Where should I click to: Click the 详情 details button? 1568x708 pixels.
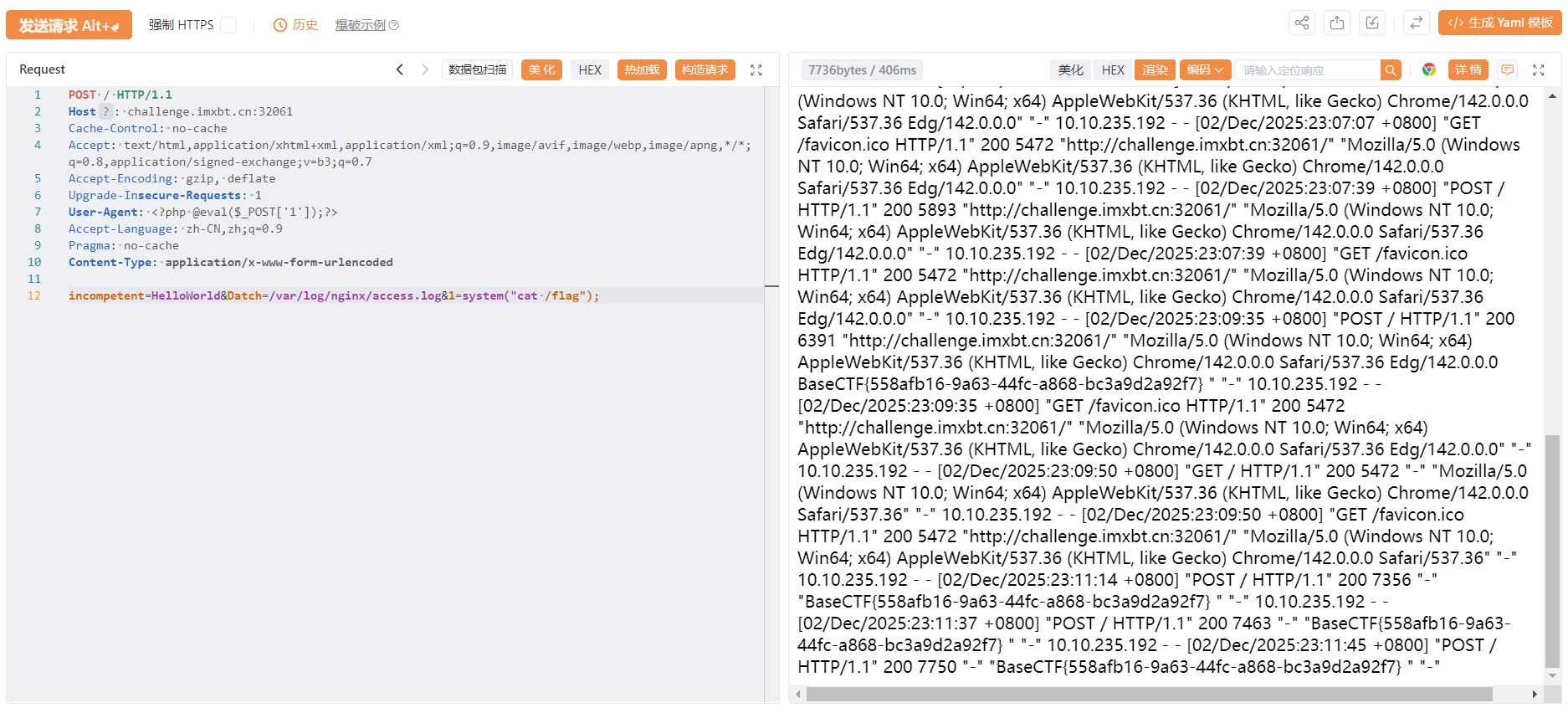coord(1468,70)
